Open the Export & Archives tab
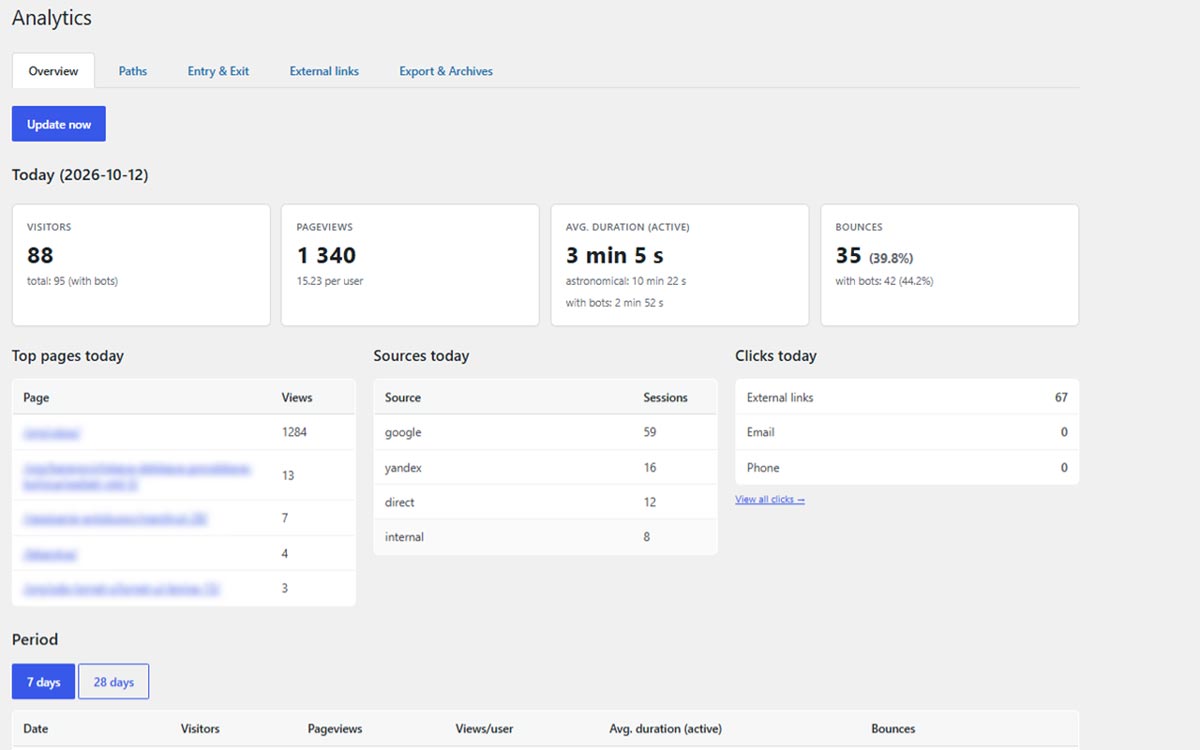Viewport: 1200px width, 750px height. (x=446, y=71)
